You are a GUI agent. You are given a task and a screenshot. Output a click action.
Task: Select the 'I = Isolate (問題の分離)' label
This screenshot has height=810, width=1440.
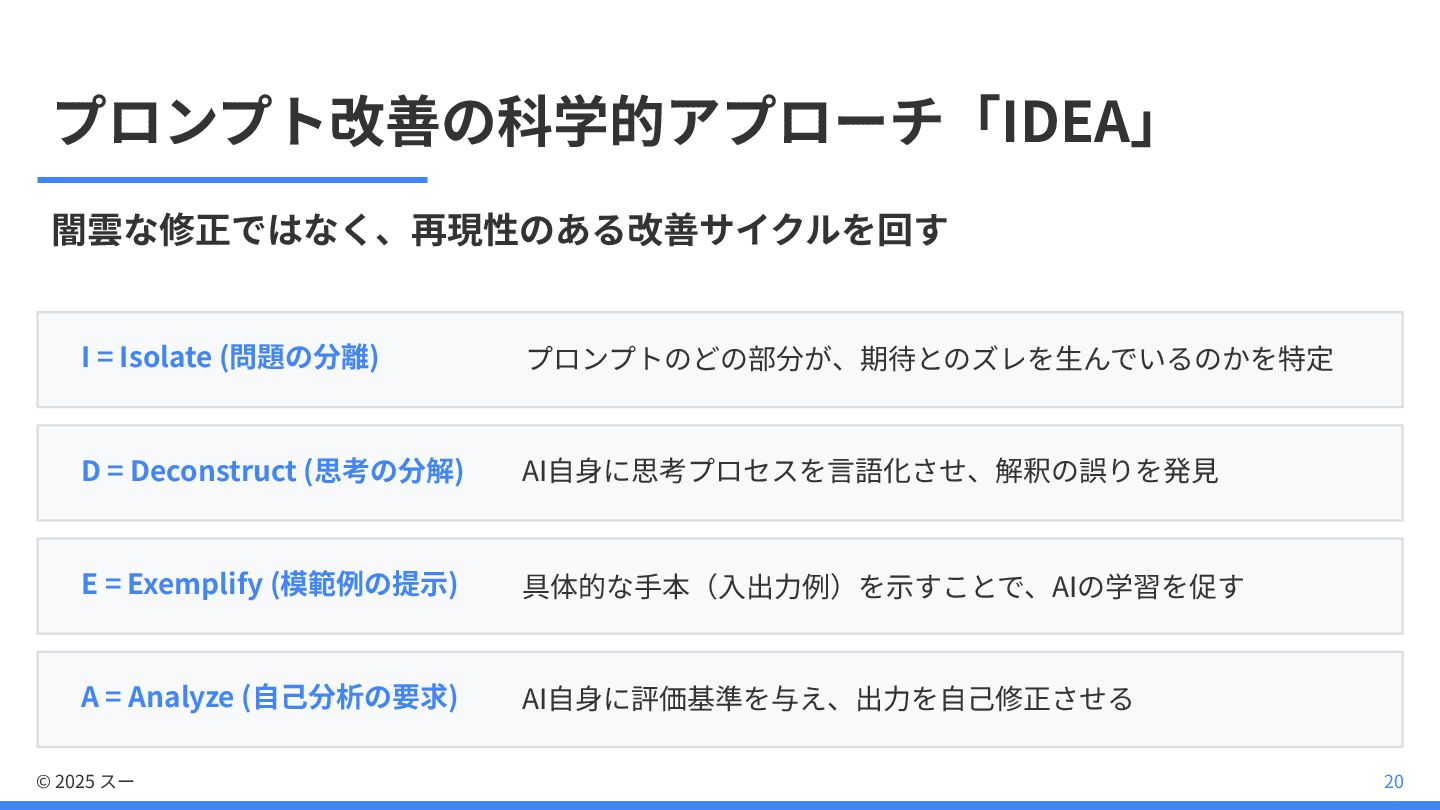230,357
